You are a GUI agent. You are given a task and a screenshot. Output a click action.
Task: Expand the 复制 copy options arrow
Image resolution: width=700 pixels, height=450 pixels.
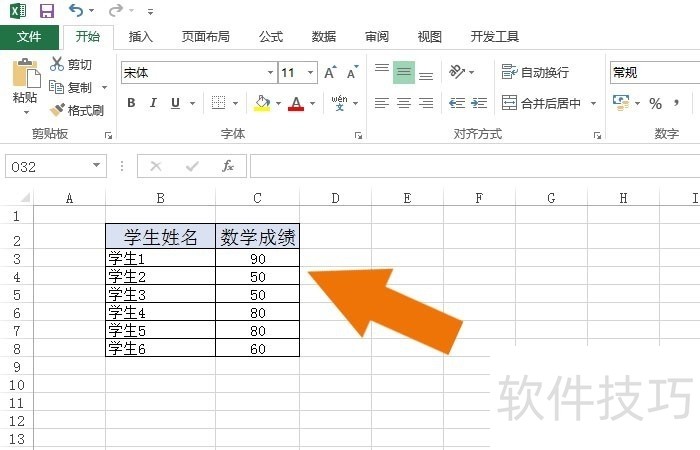pos(104,87)
